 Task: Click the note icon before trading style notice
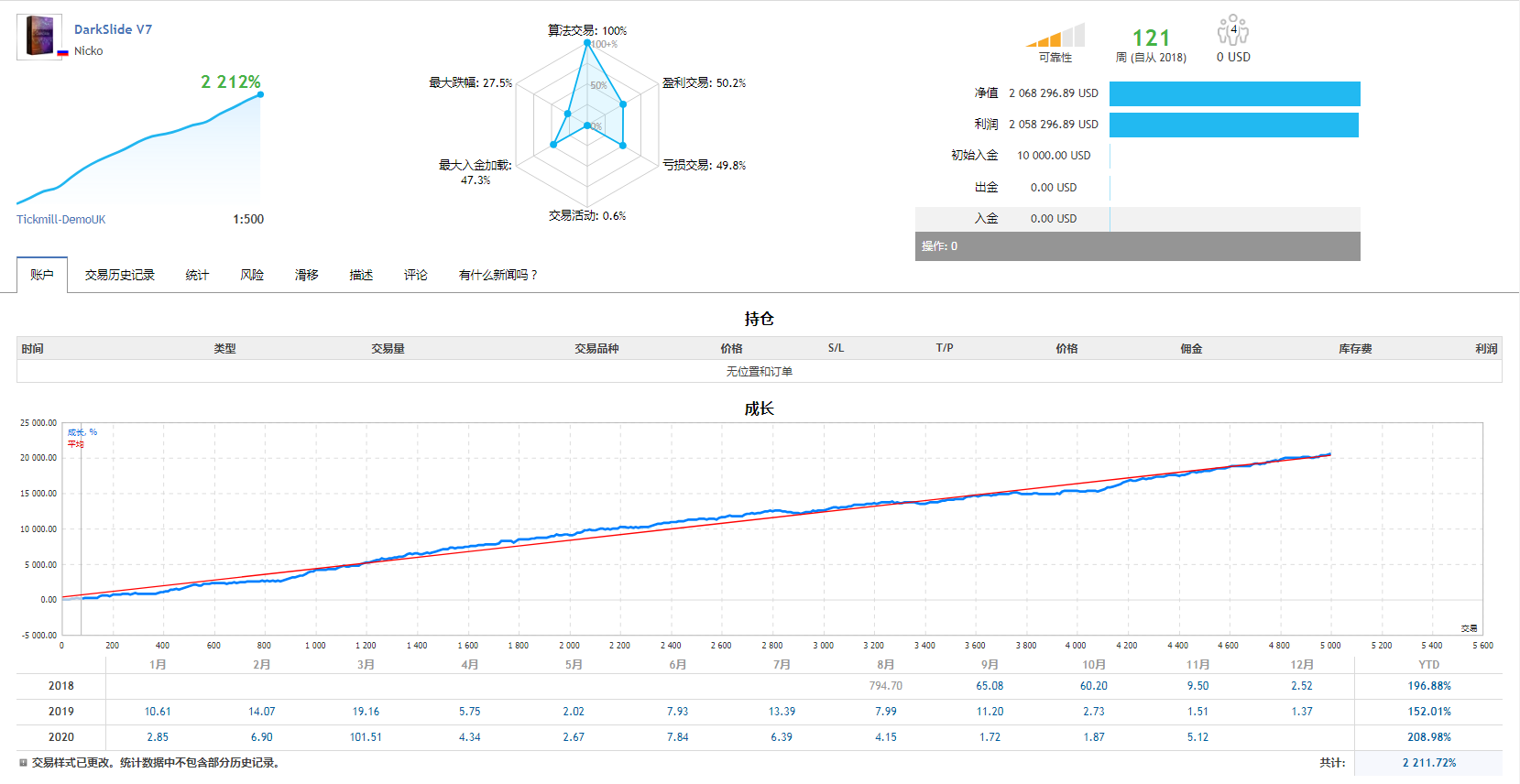point(23,762)
